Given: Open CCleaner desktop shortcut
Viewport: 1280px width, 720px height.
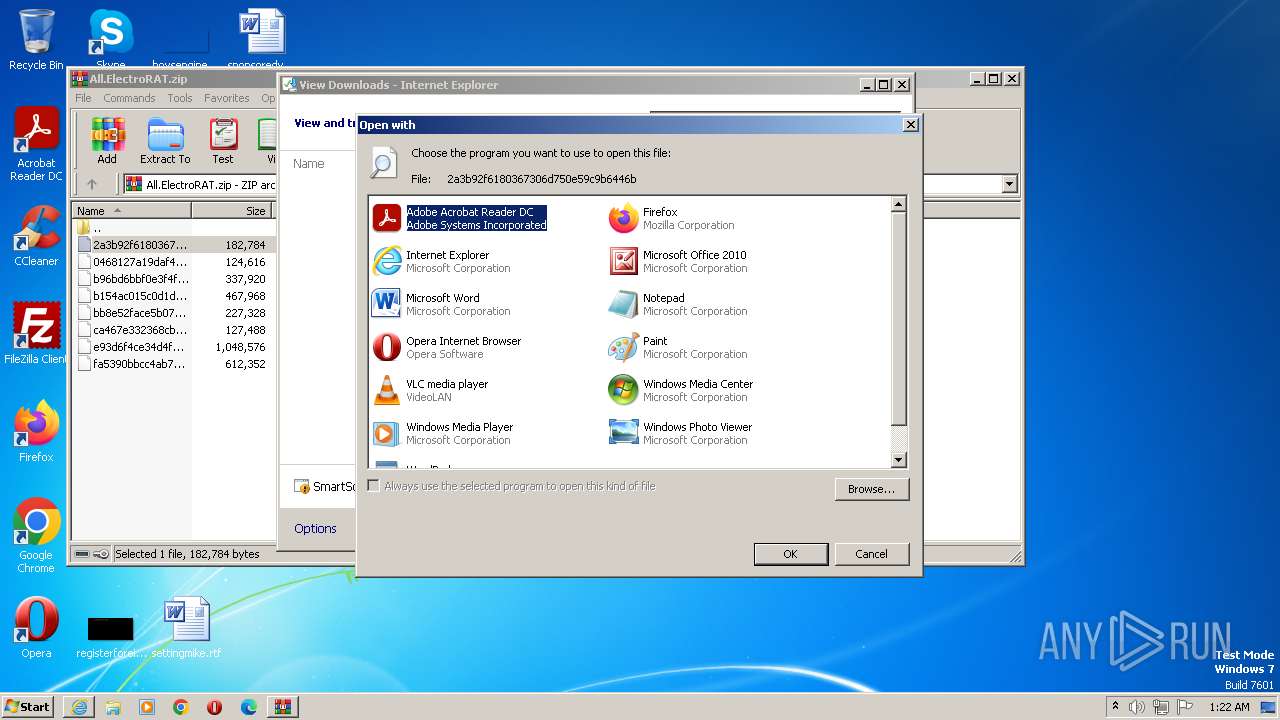Looking at the screenshot, I should tap(36, 236).
